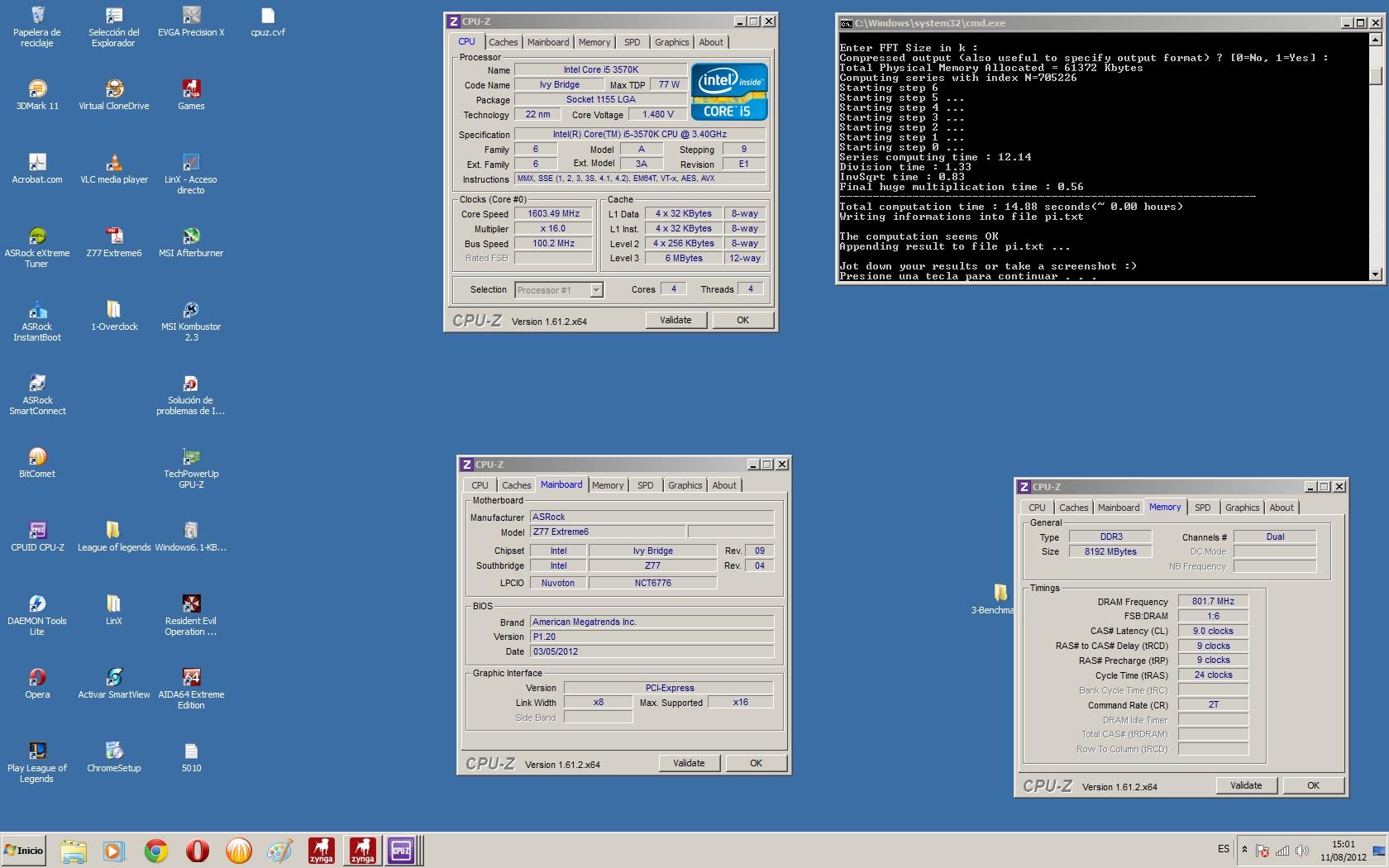
Task: Click OK in the Memory CPU-Z window
Action: click(1313, 785)
